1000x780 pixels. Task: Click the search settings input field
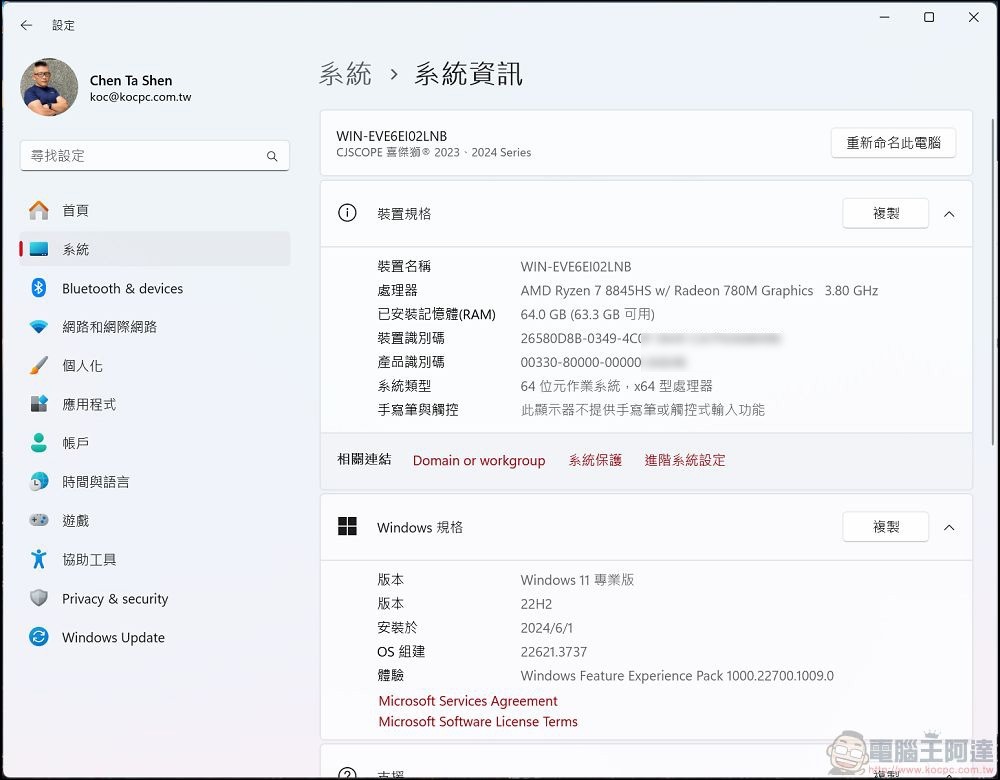[x=154, y=156]
